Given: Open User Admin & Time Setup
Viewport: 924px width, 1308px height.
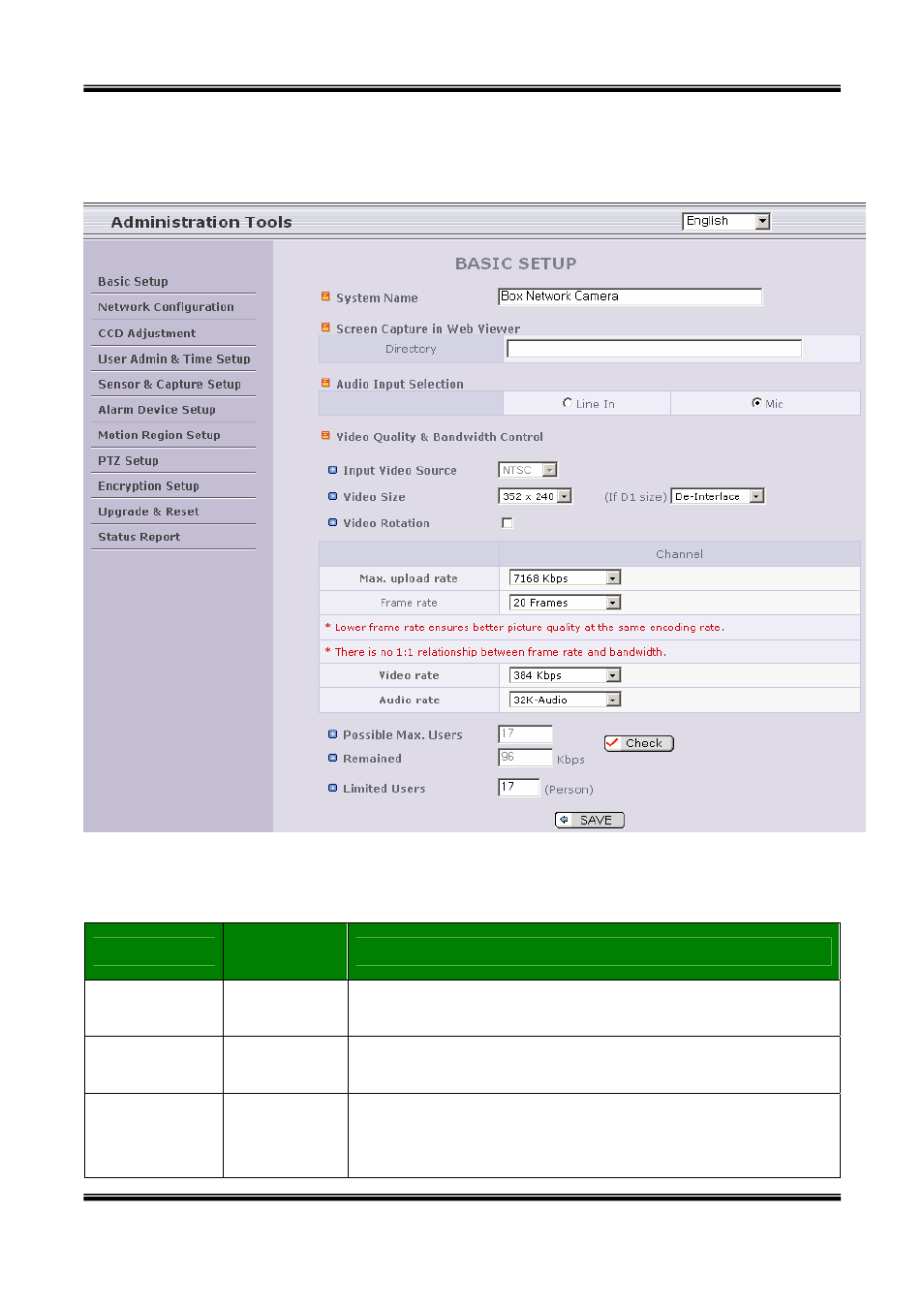Looking at the screenshot, I should point(173,358).
